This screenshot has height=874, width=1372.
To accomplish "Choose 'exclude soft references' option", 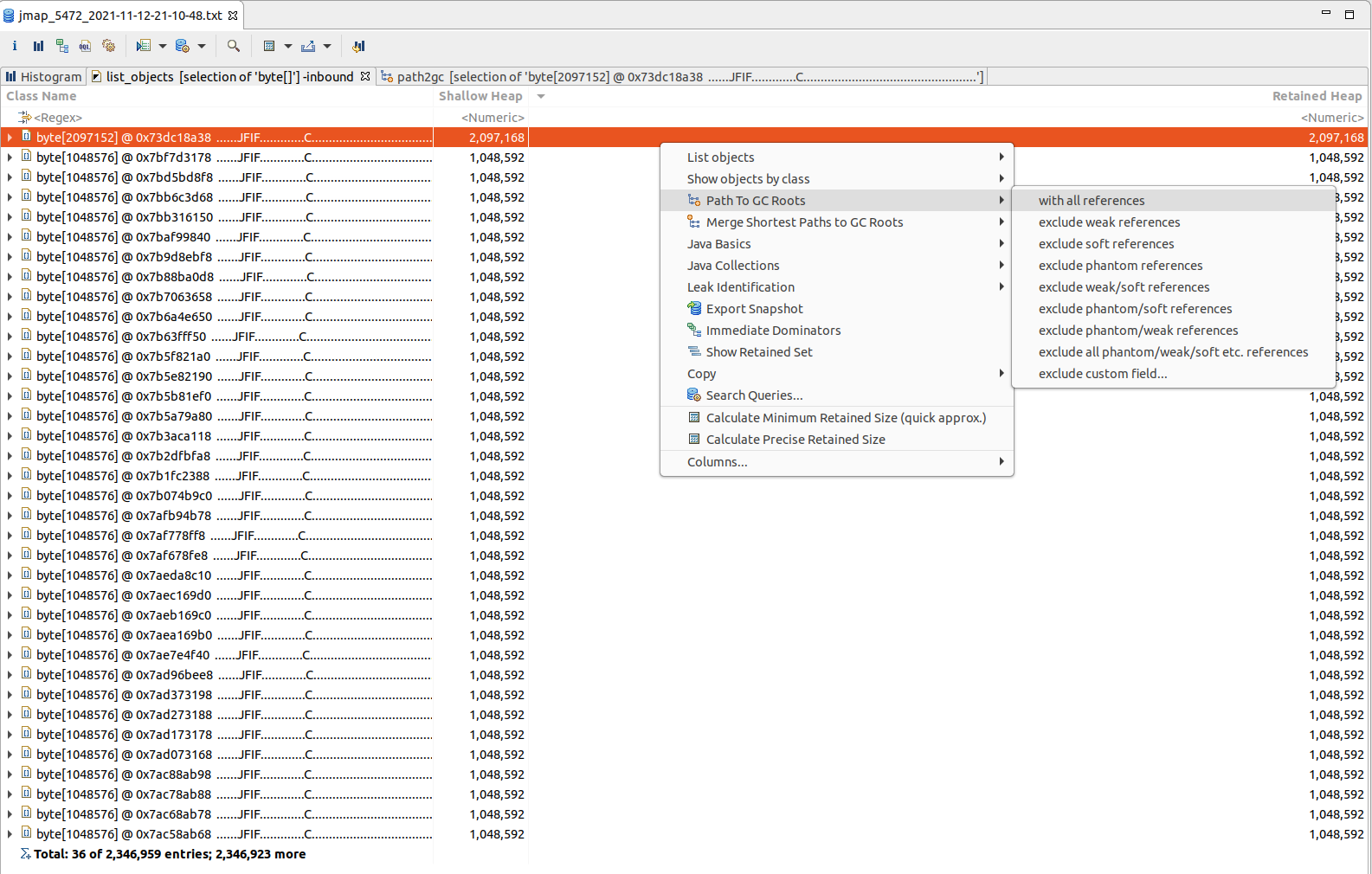I will pyautogui.click(x=1173, y=244).
